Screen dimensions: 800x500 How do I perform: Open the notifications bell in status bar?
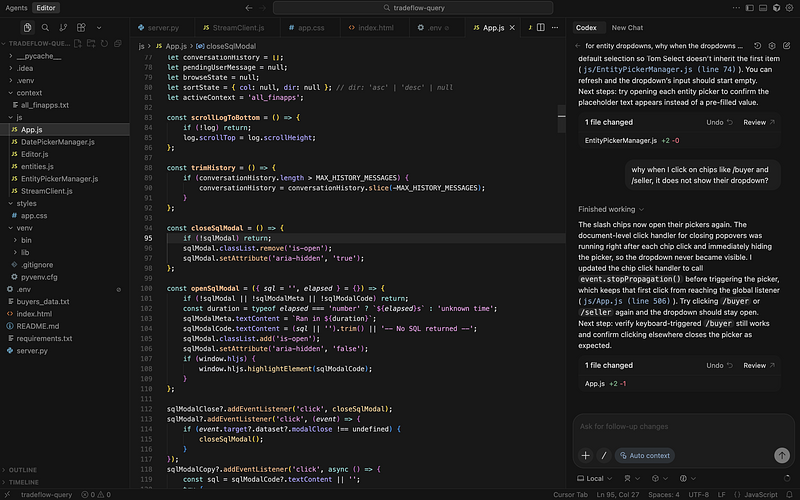787,494
